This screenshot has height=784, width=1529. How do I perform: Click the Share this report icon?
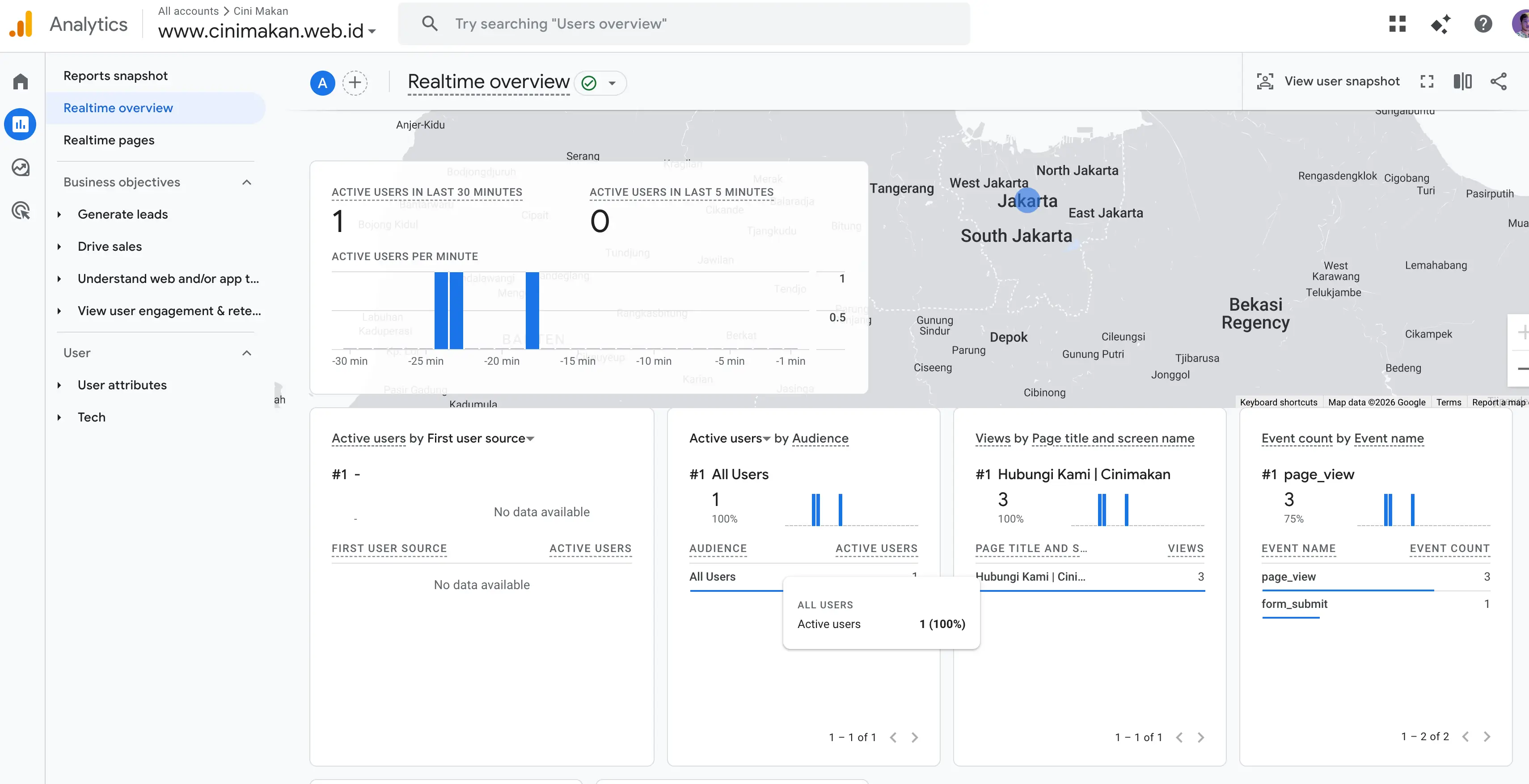1498,81
